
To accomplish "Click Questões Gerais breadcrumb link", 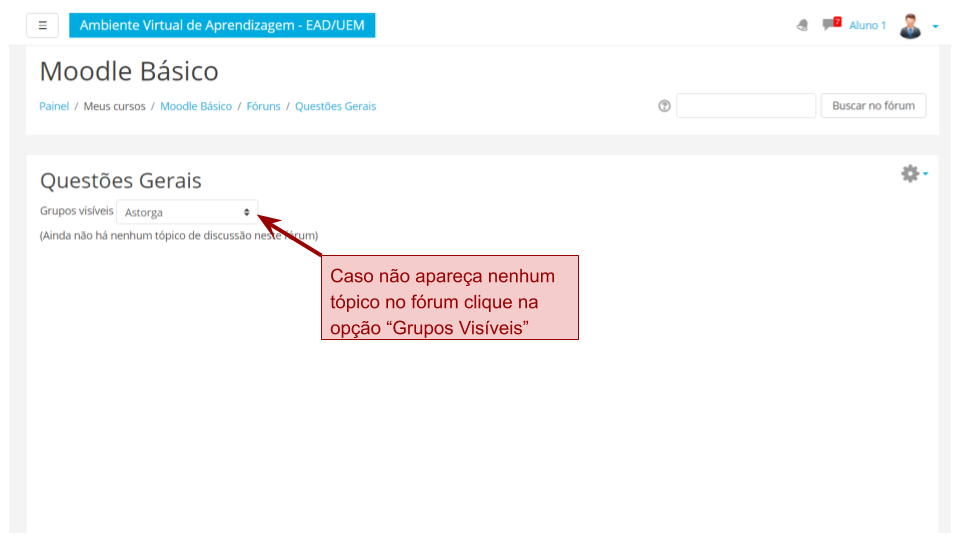I will [335, 106].
